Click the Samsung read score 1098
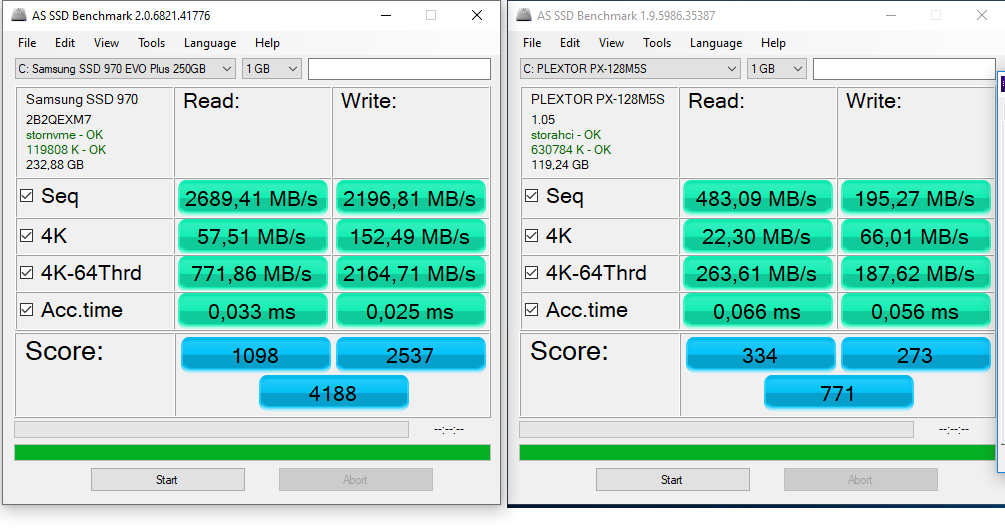The height and width of the screenshot is (531, 1005). pos(256,355)
